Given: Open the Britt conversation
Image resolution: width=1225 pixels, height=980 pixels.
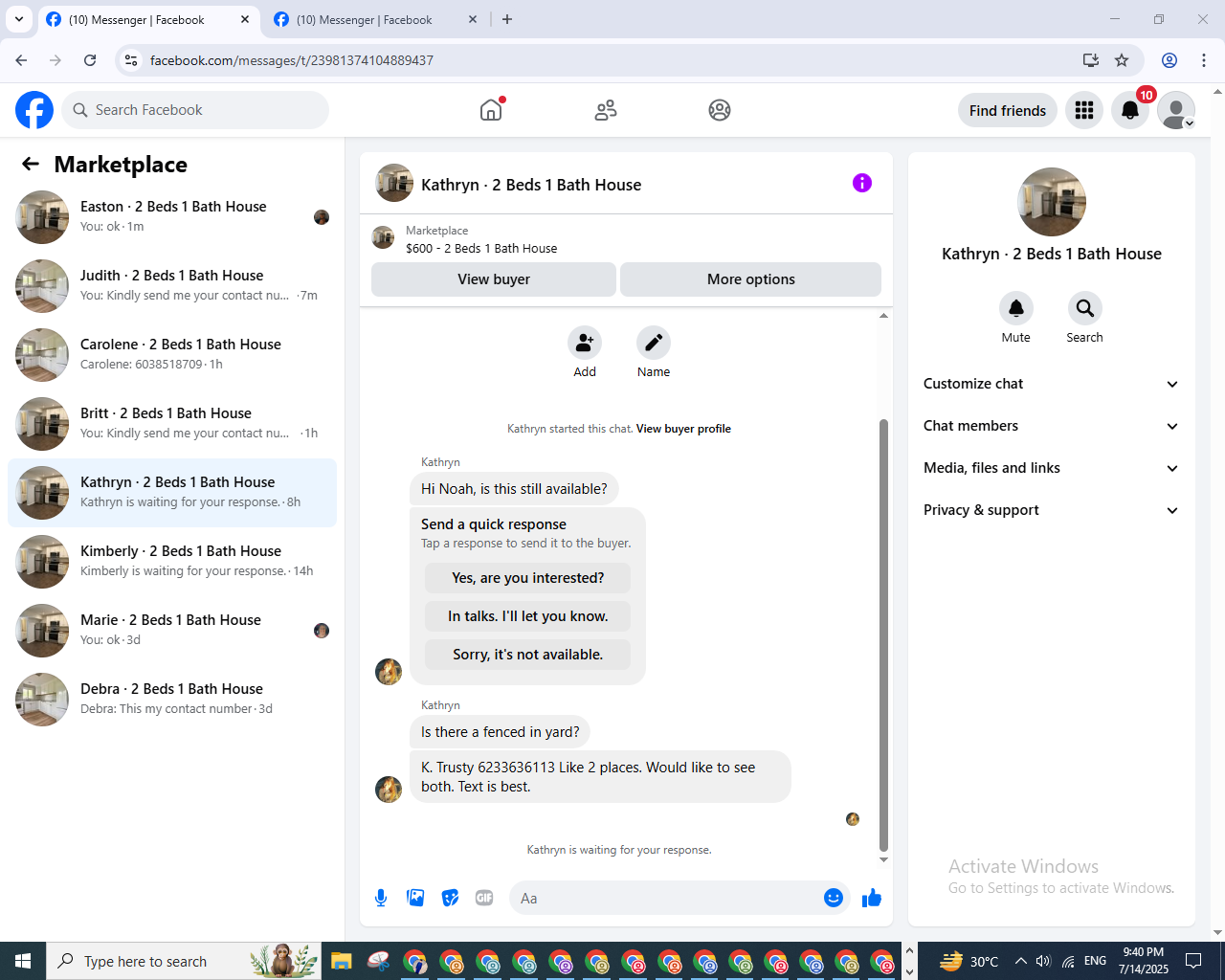Looking at the screenshot, I should 172,424.
